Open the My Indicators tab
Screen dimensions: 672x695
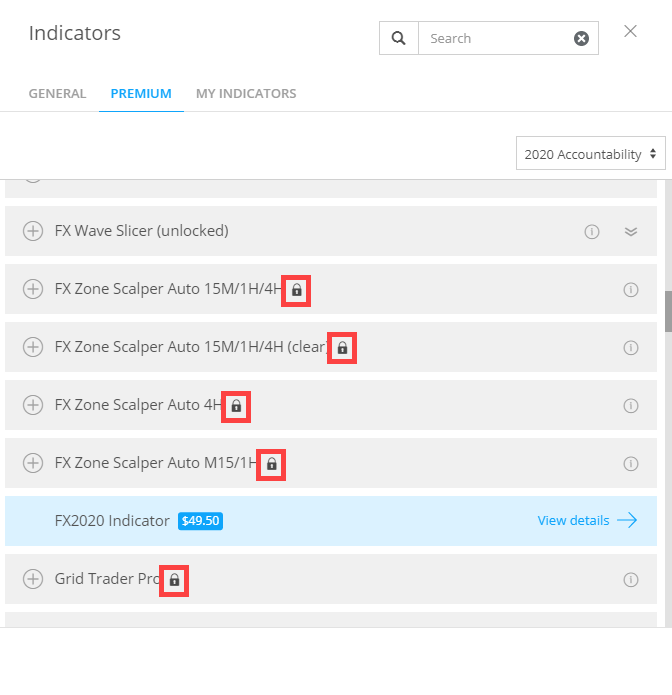[x=246, y=94]
